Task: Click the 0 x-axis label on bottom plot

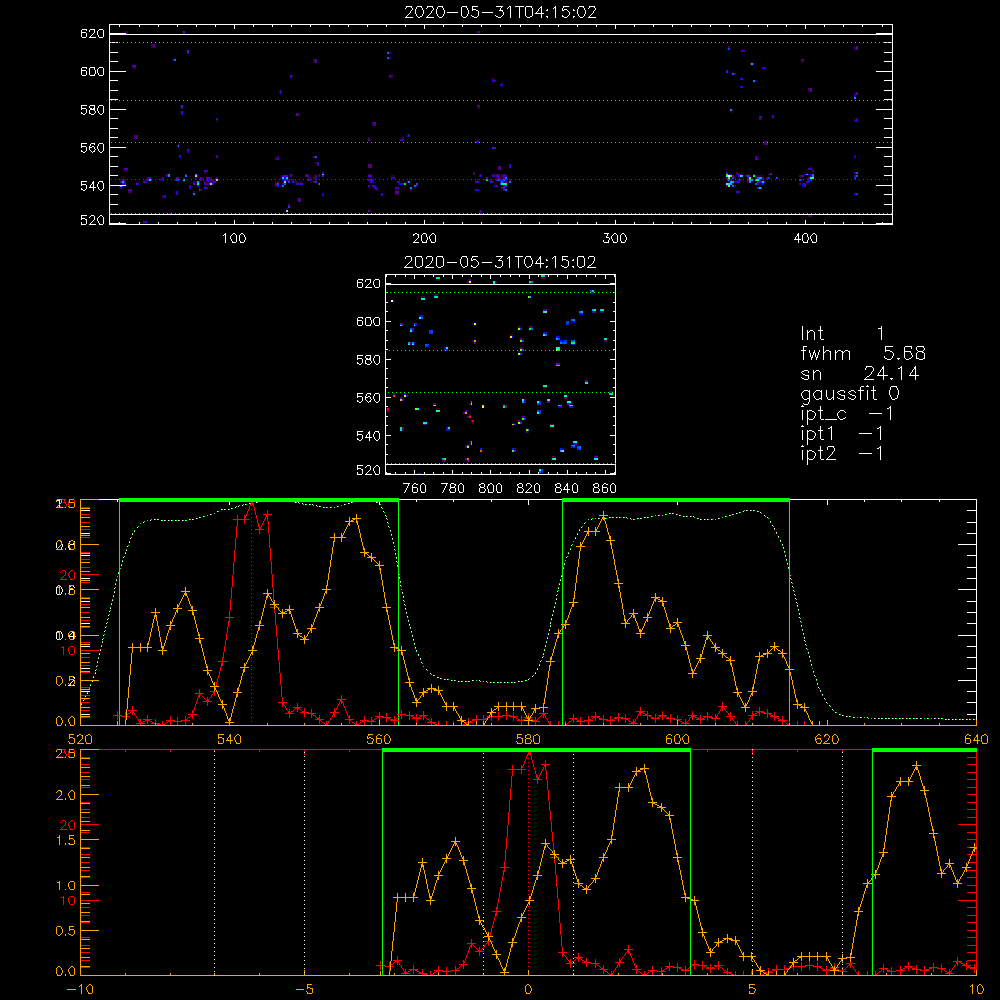Action: click(x=528, y=990)
